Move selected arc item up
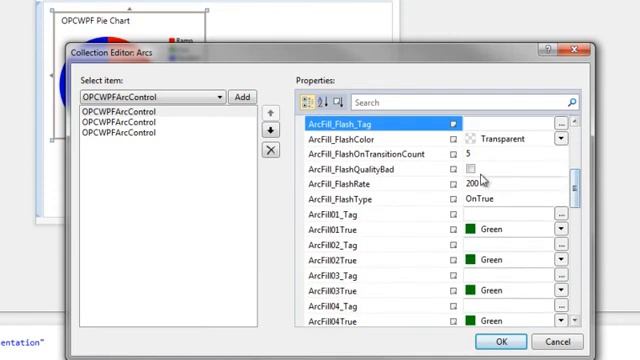The height and width of the screenshot is (360, 640). pyautogui.click(x=271, y=113)
